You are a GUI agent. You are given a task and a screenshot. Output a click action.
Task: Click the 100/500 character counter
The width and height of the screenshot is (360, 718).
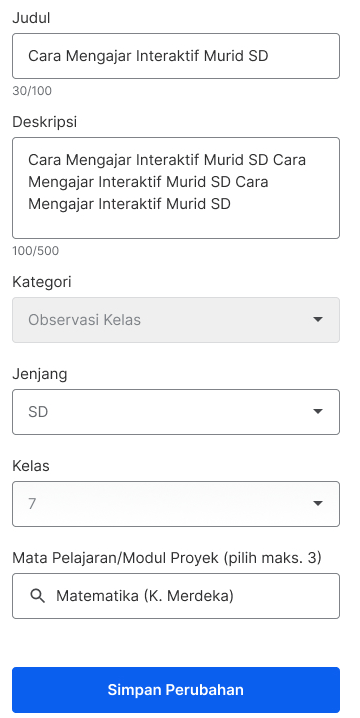pyautogui.click(x=36, y=251)
